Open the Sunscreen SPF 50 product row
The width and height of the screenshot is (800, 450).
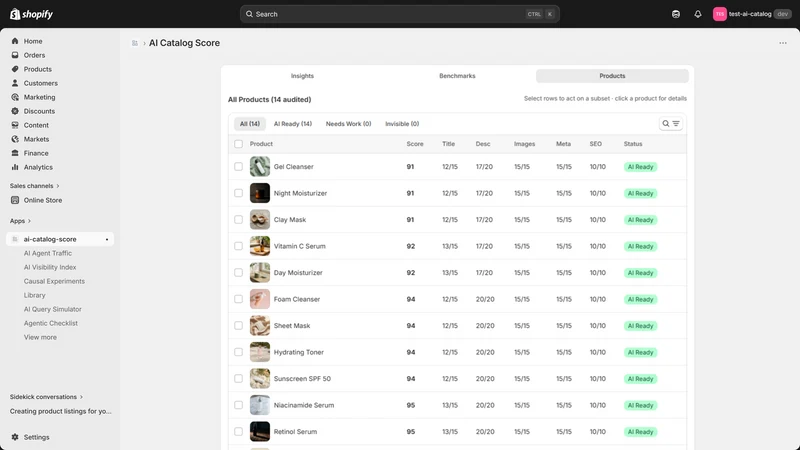point(457,379)
